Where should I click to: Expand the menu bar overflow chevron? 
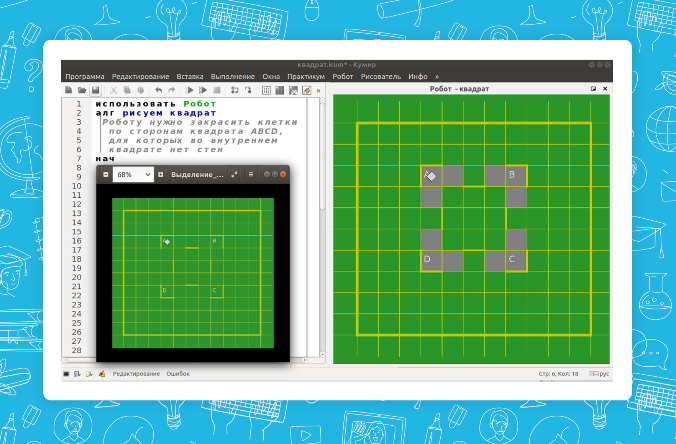click(x=436, y=76)
